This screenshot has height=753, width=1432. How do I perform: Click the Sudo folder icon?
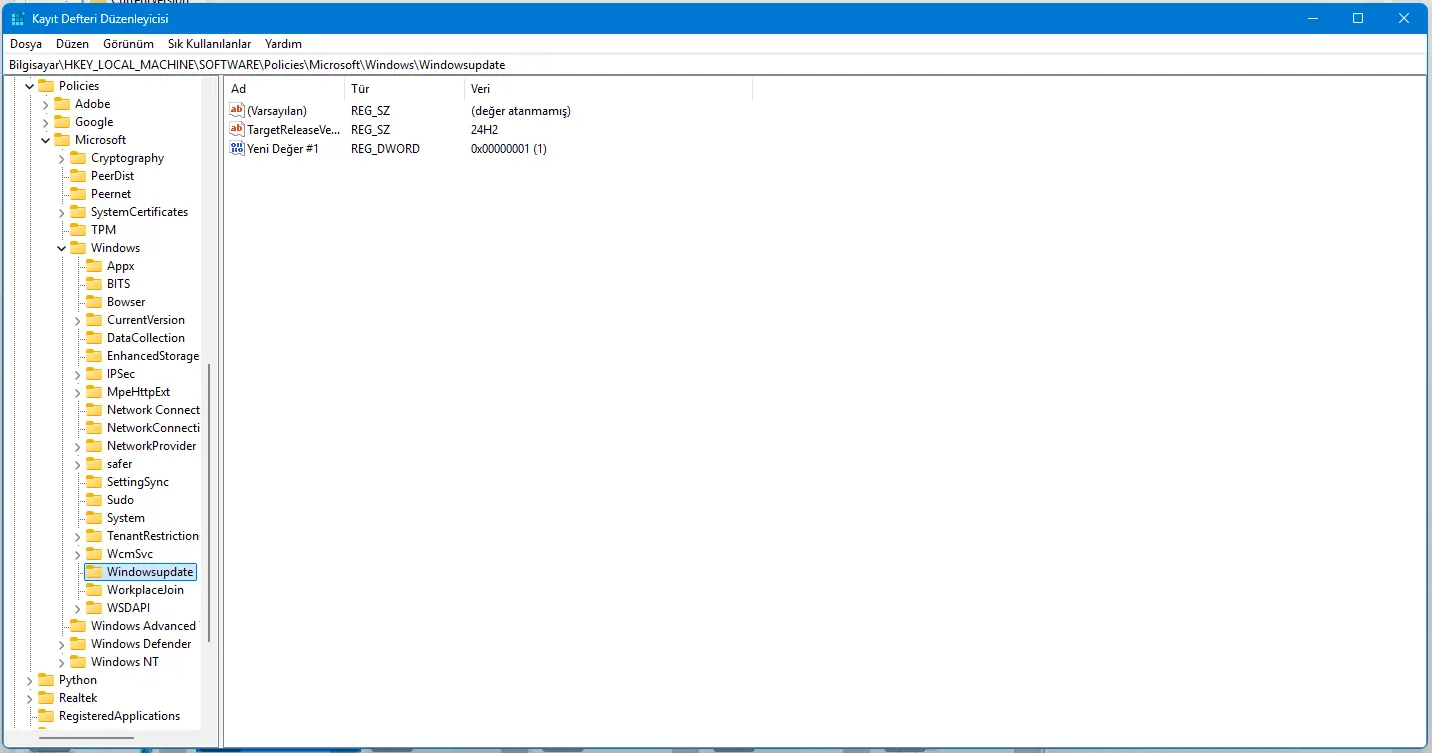tap(94, 500)
